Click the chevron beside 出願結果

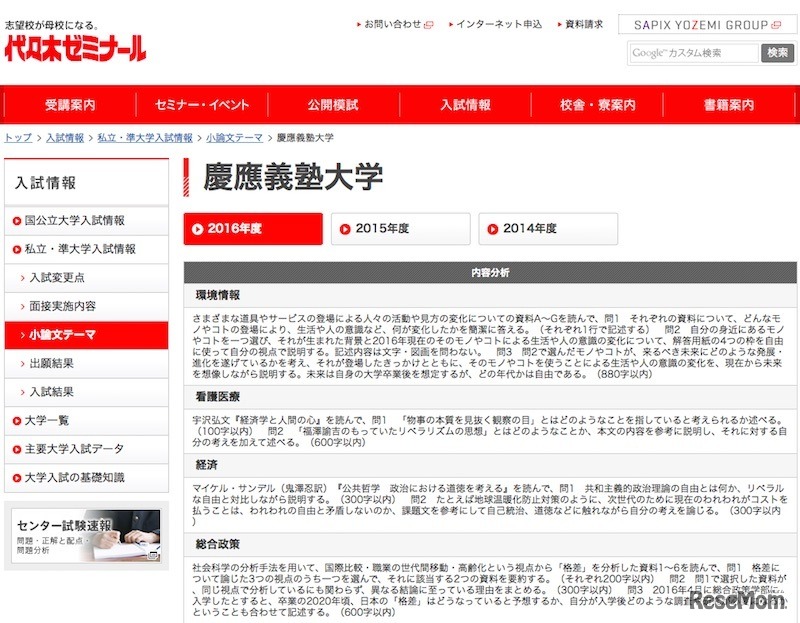pos(22,364)
